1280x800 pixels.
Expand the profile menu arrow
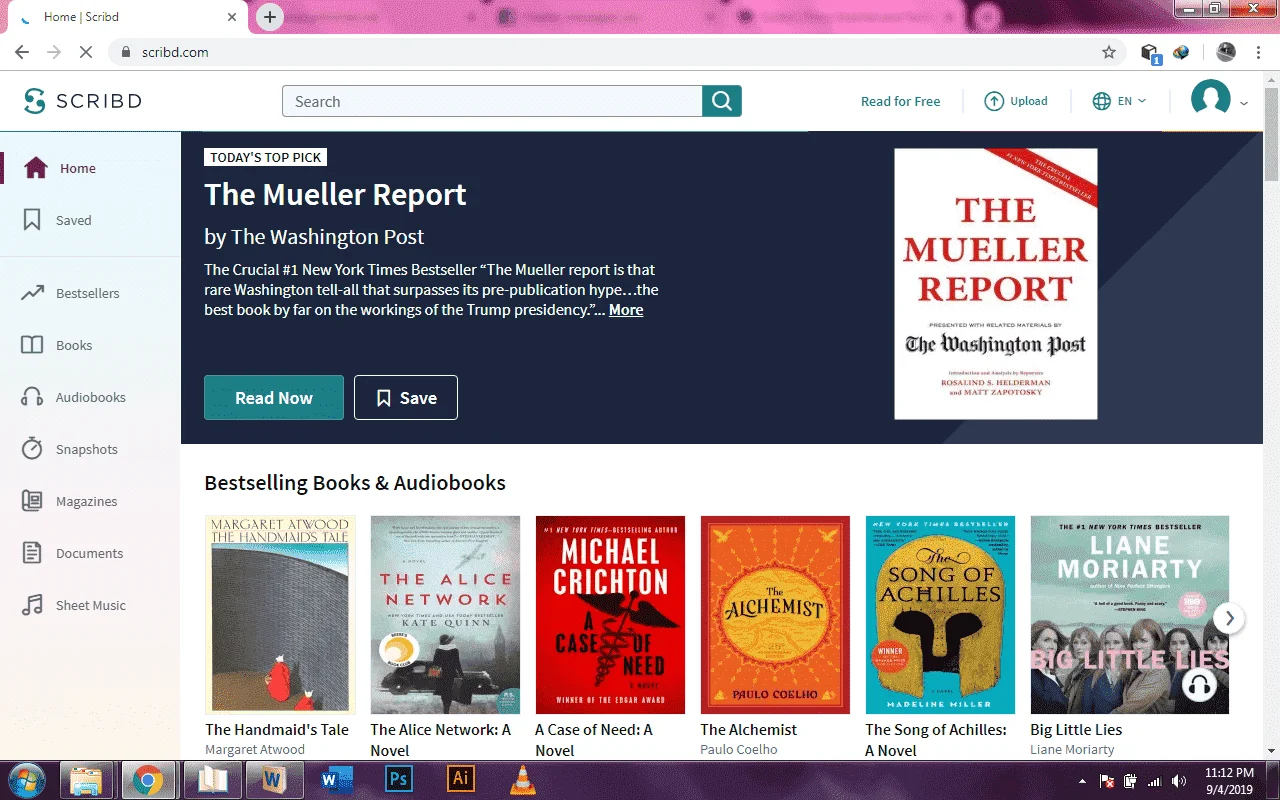pyautogui.click(x=1244, y=103)
